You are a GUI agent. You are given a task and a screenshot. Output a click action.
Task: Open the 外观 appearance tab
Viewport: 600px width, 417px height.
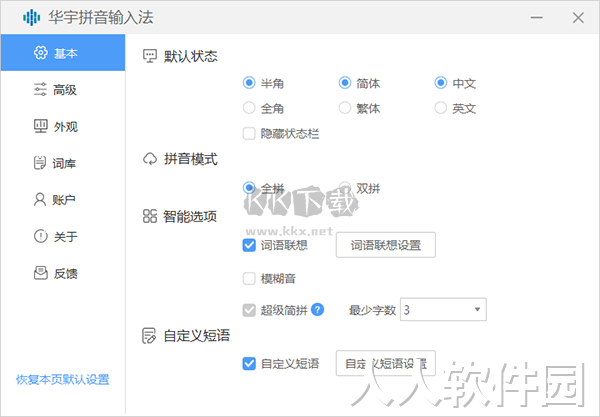pyautogui.click(x=63, y=126)
